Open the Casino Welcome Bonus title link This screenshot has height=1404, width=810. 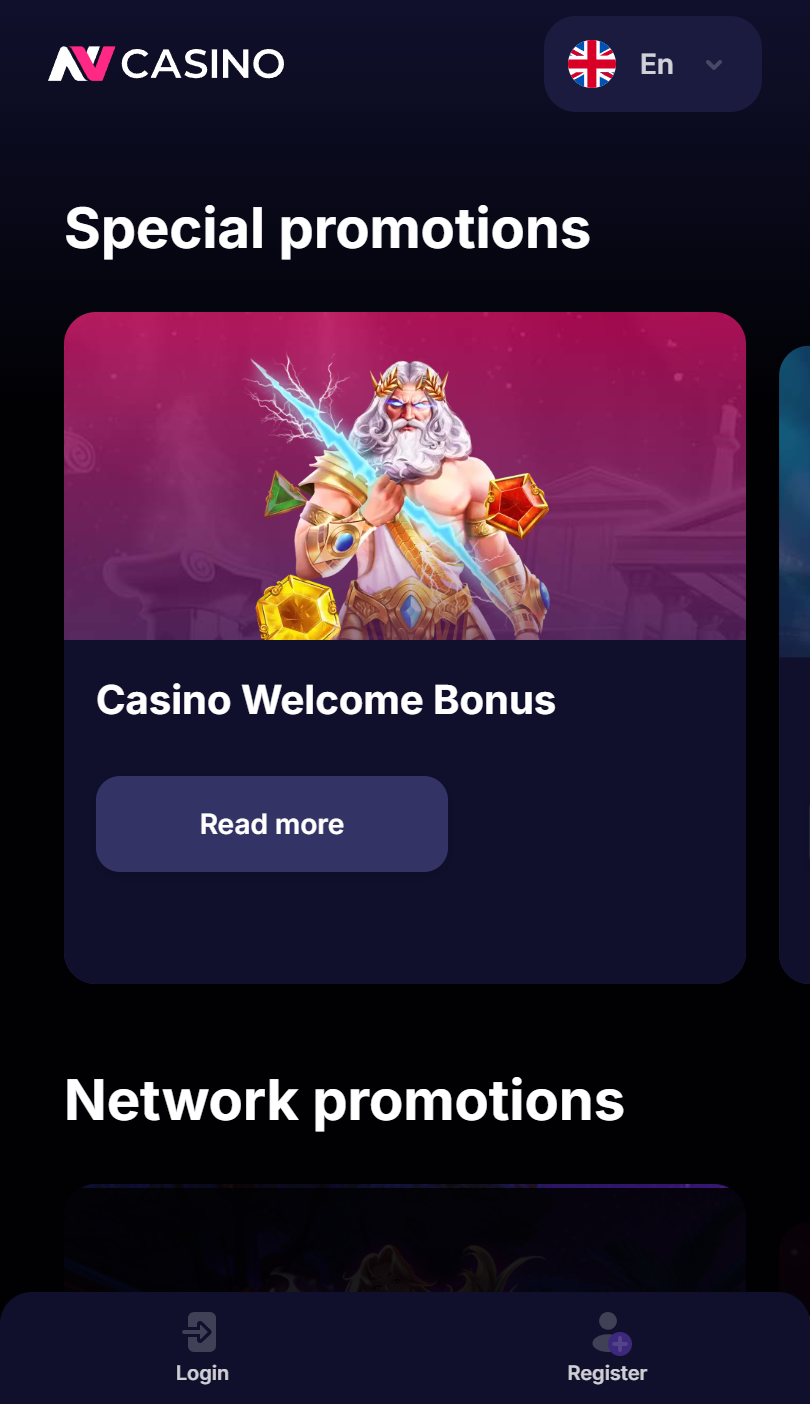(326, 700)
